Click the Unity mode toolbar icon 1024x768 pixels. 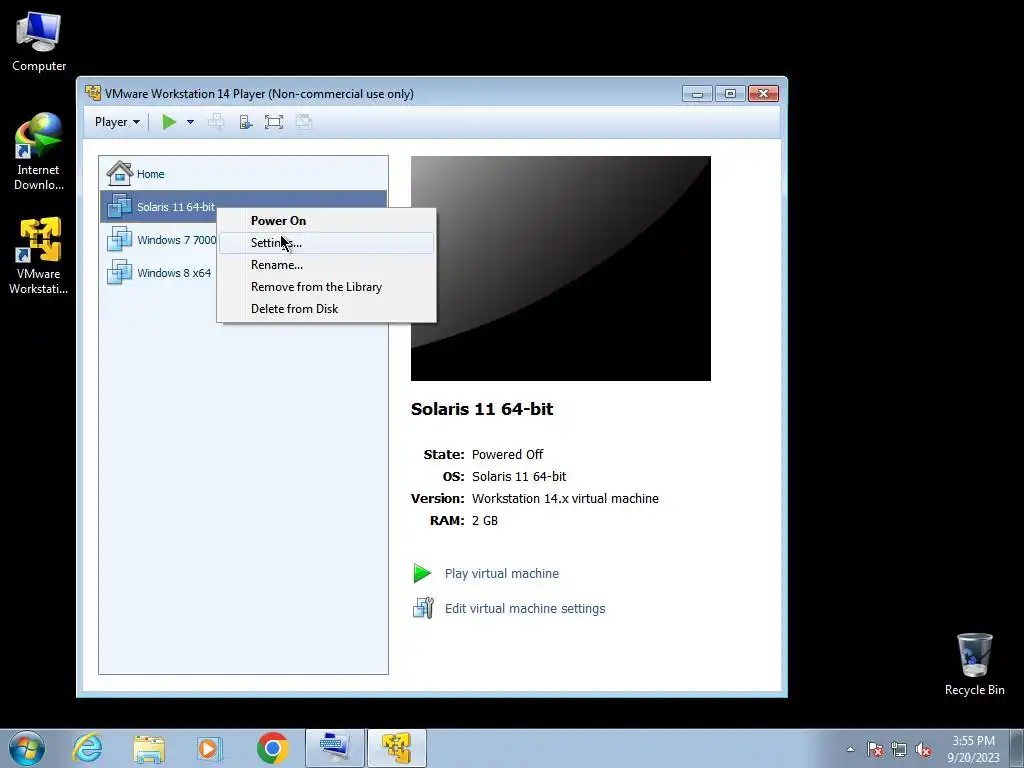304,122
